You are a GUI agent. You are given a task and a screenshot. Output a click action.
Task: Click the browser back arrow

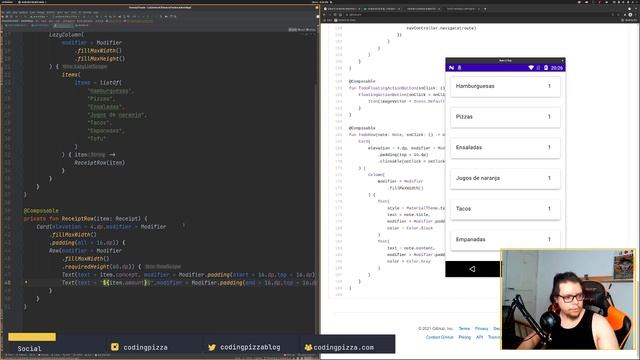pos(325,15)
